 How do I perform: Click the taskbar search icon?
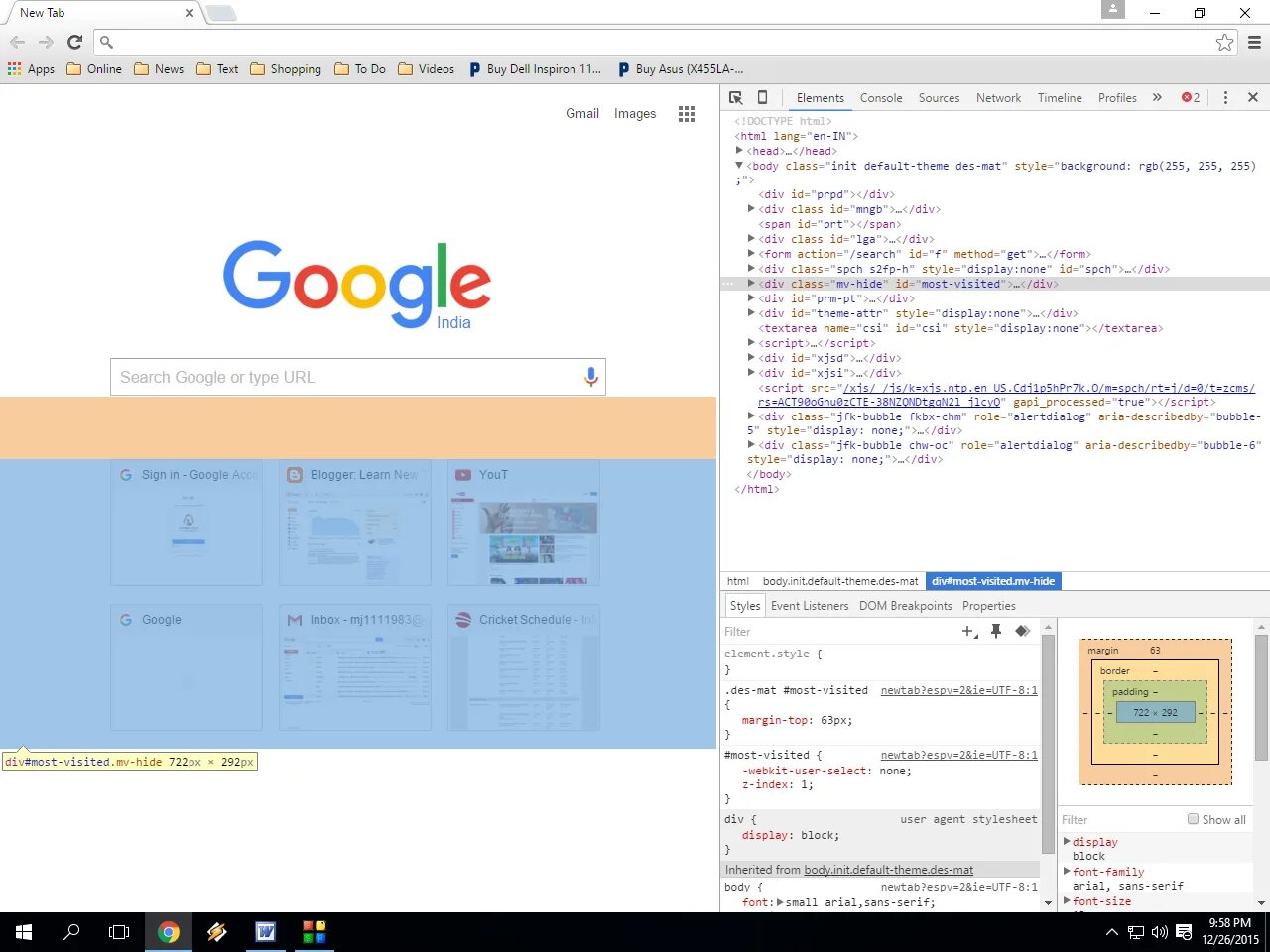71,932
